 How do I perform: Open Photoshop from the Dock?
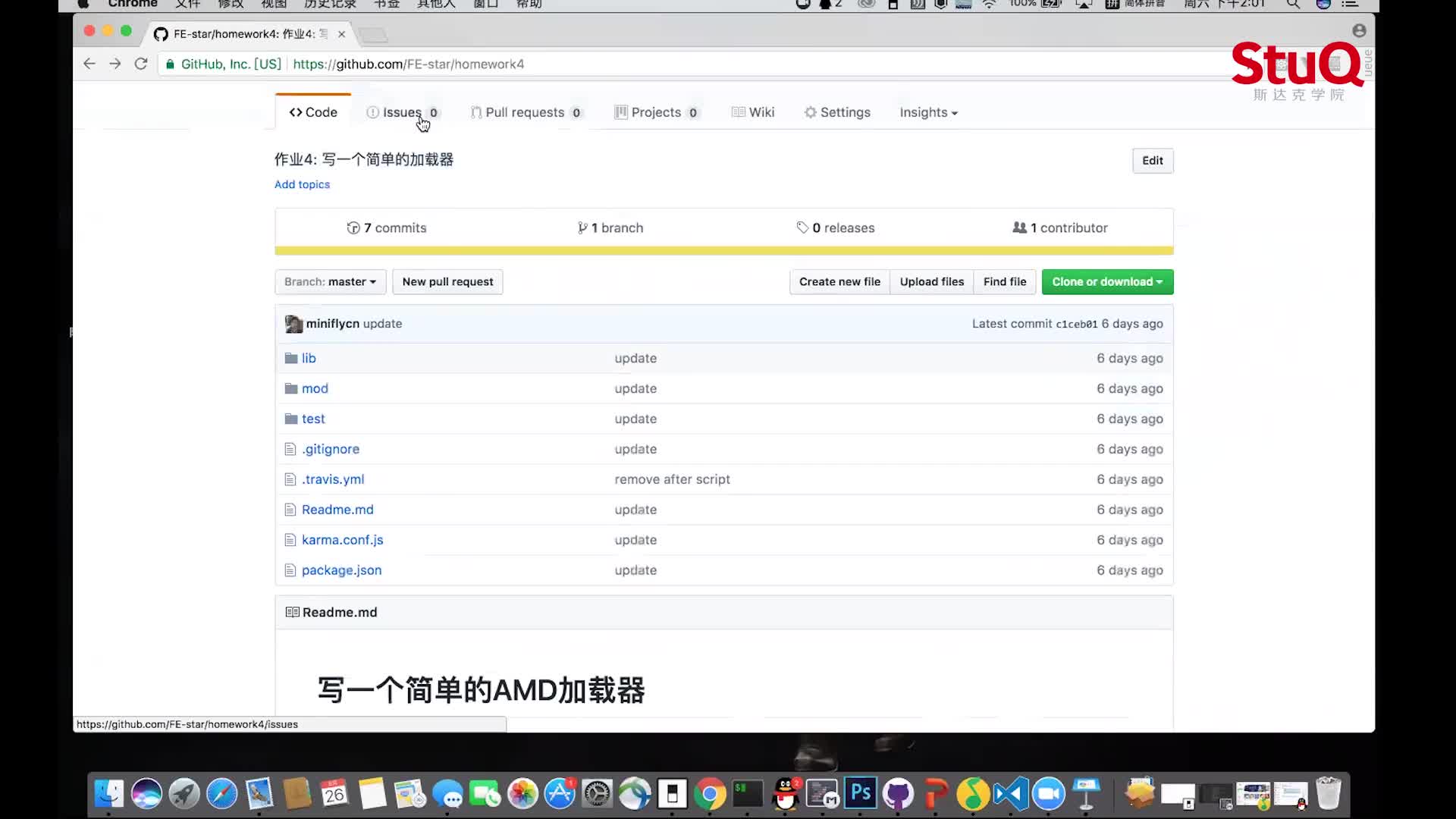(x=860, y=794)
